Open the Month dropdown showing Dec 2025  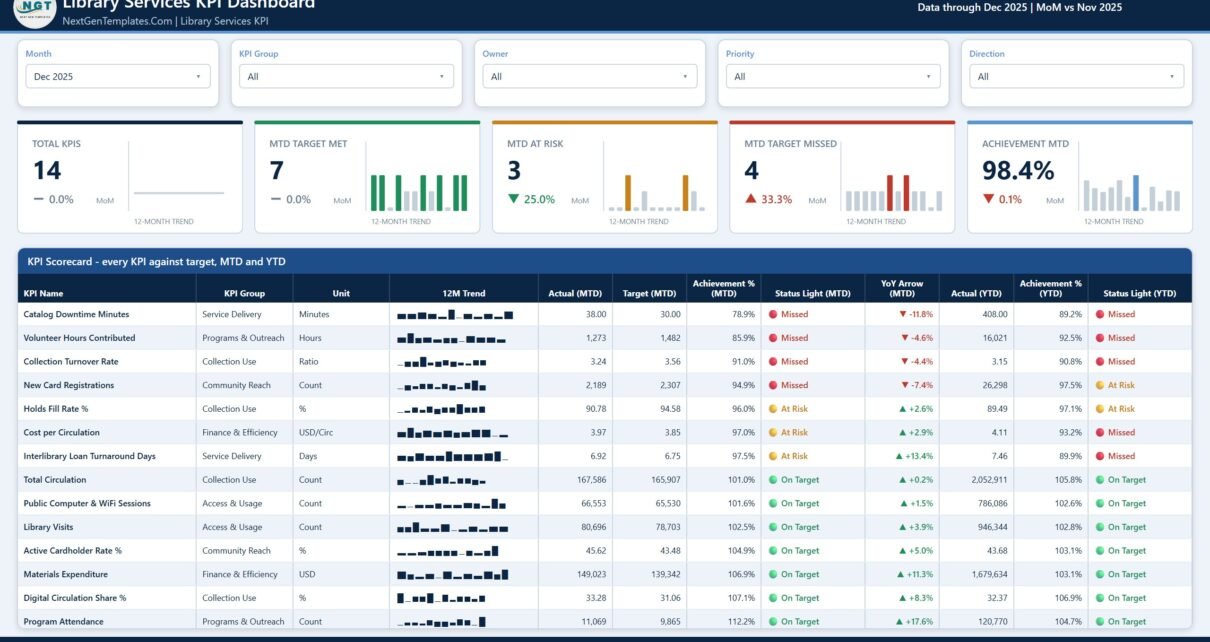point(118,76)
